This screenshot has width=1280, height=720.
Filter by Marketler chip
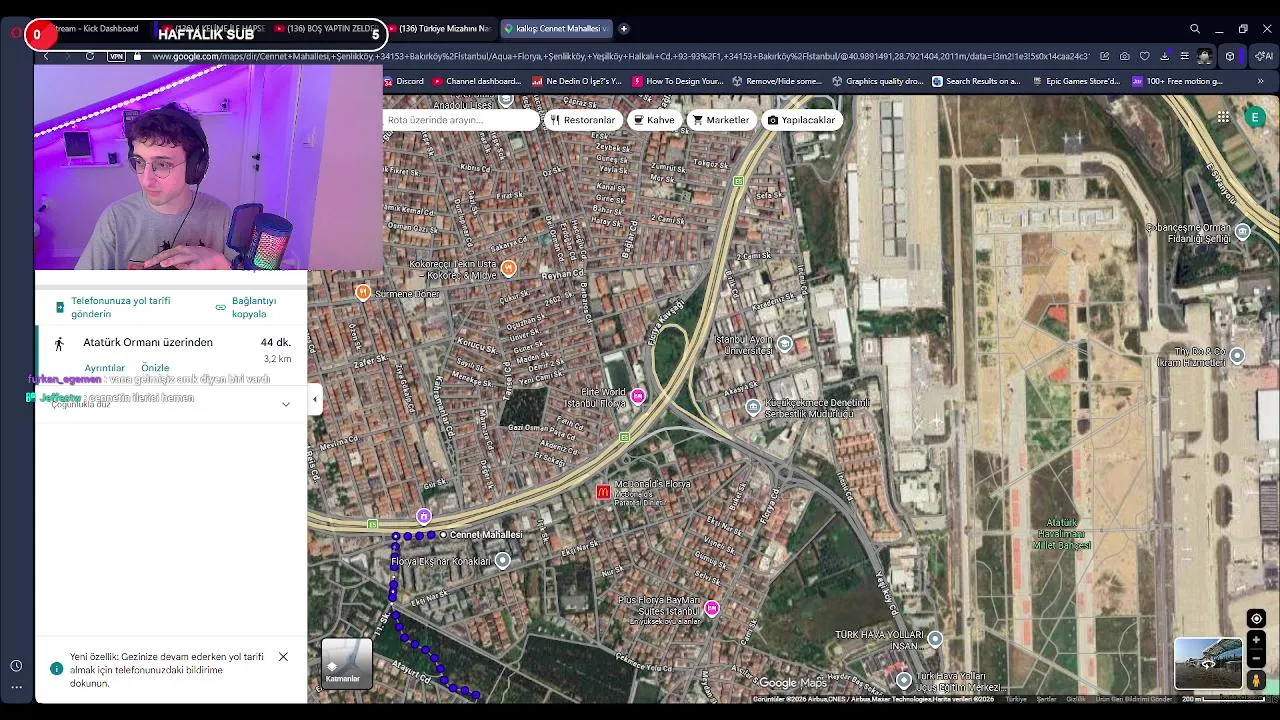click(x=721, y=120)
